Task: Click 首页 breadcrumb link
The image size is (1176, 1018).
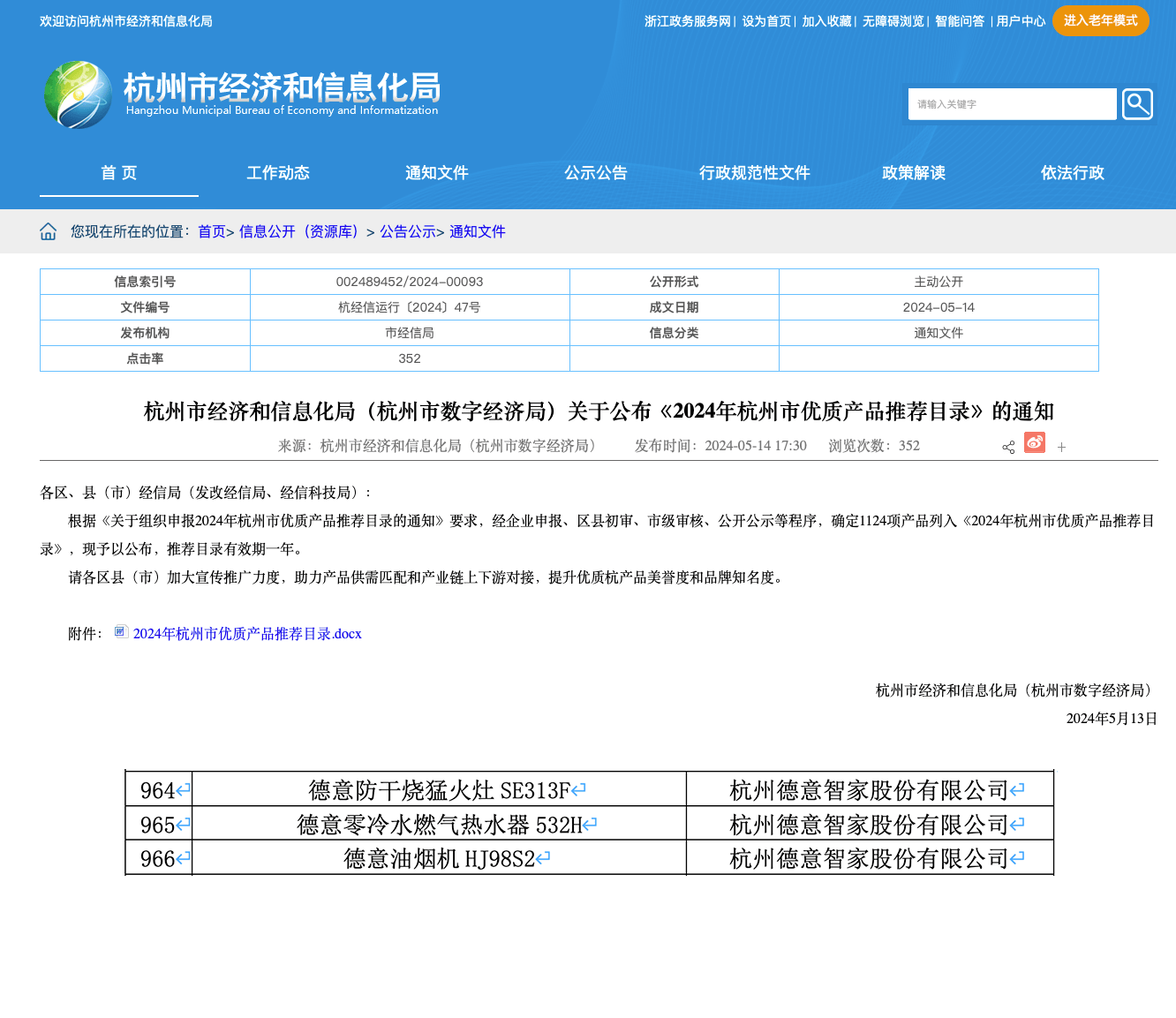Action: point(212,231)
